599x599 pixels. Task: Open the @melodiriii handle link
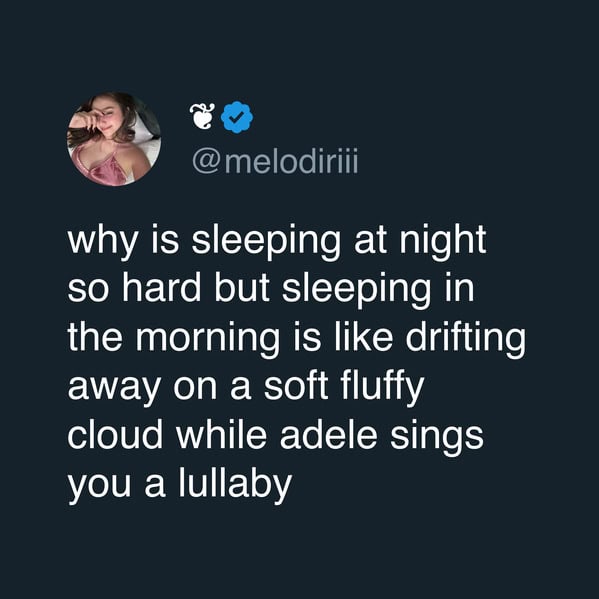(x=275, y=162)
